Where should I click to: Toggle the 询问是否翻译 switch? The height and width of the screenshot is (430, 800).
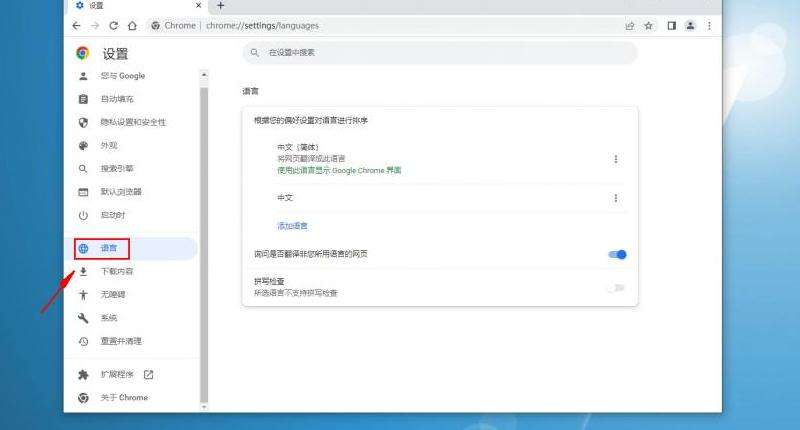coord(617,254)
